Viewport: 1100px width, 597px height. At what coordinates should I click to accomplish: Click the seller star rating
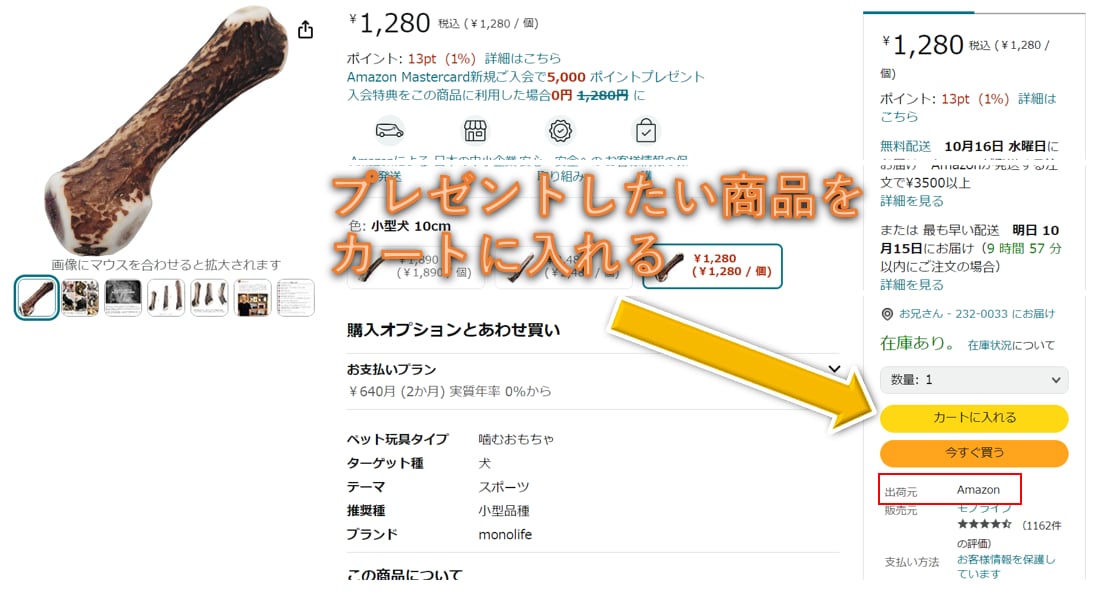point(984,524)
